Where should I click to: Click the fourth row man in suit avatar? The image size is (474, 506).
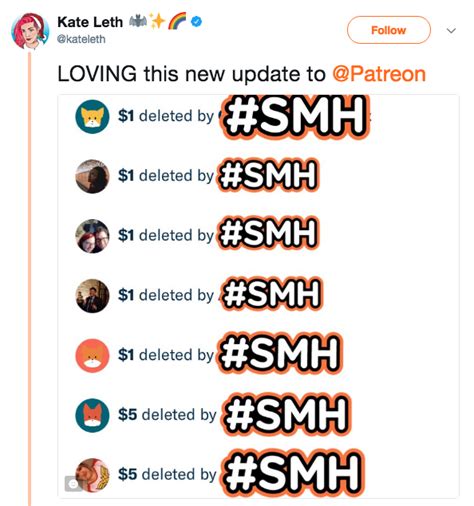pos(92,296)
